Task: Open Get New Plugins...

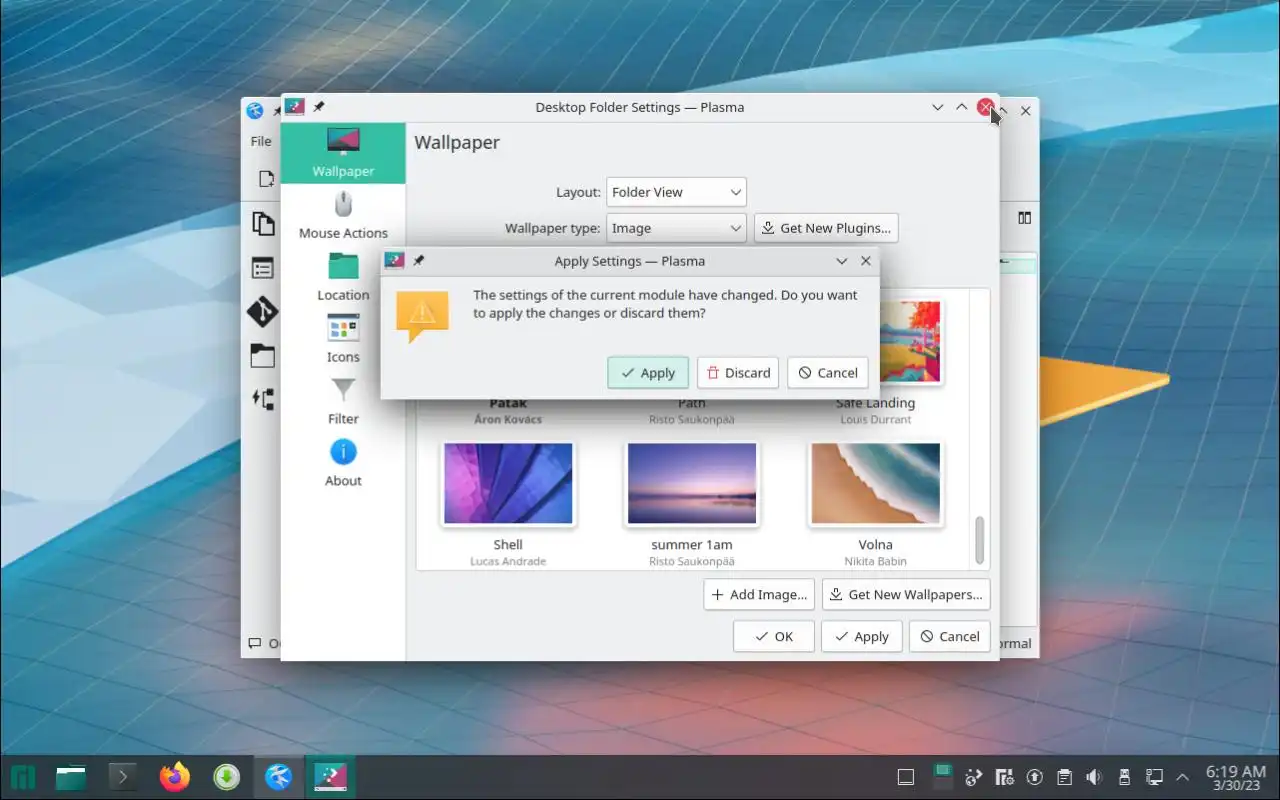Action: pyautogui.click(x=826, y=228)
